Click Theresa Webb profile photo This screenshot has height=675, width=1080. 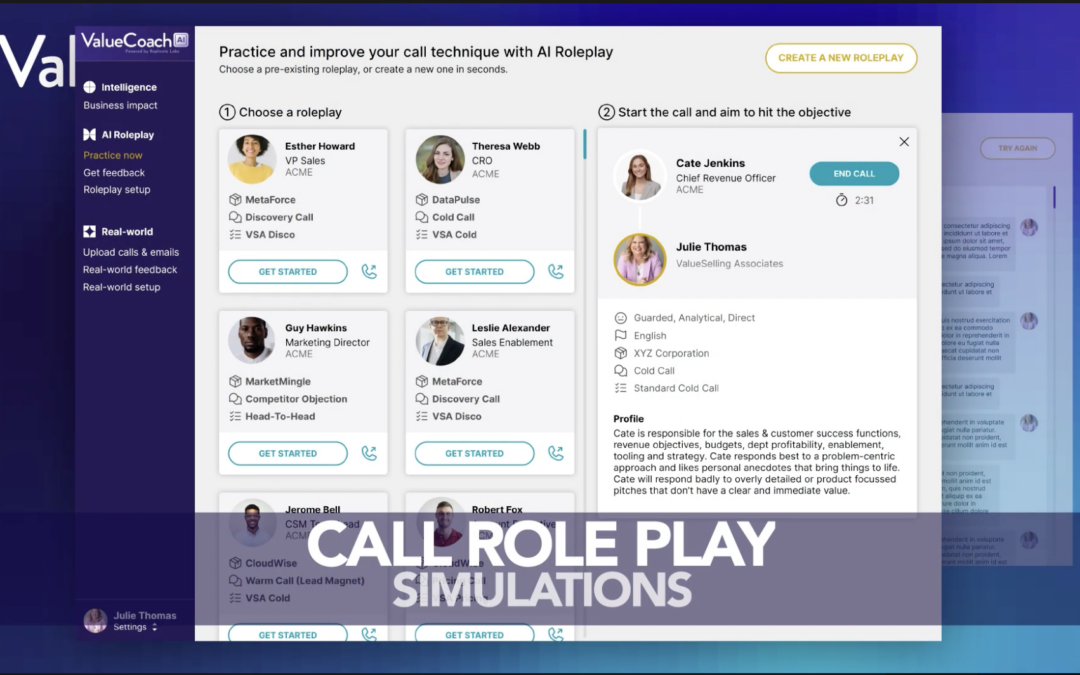pyautogui.click(x=439, y=159)
